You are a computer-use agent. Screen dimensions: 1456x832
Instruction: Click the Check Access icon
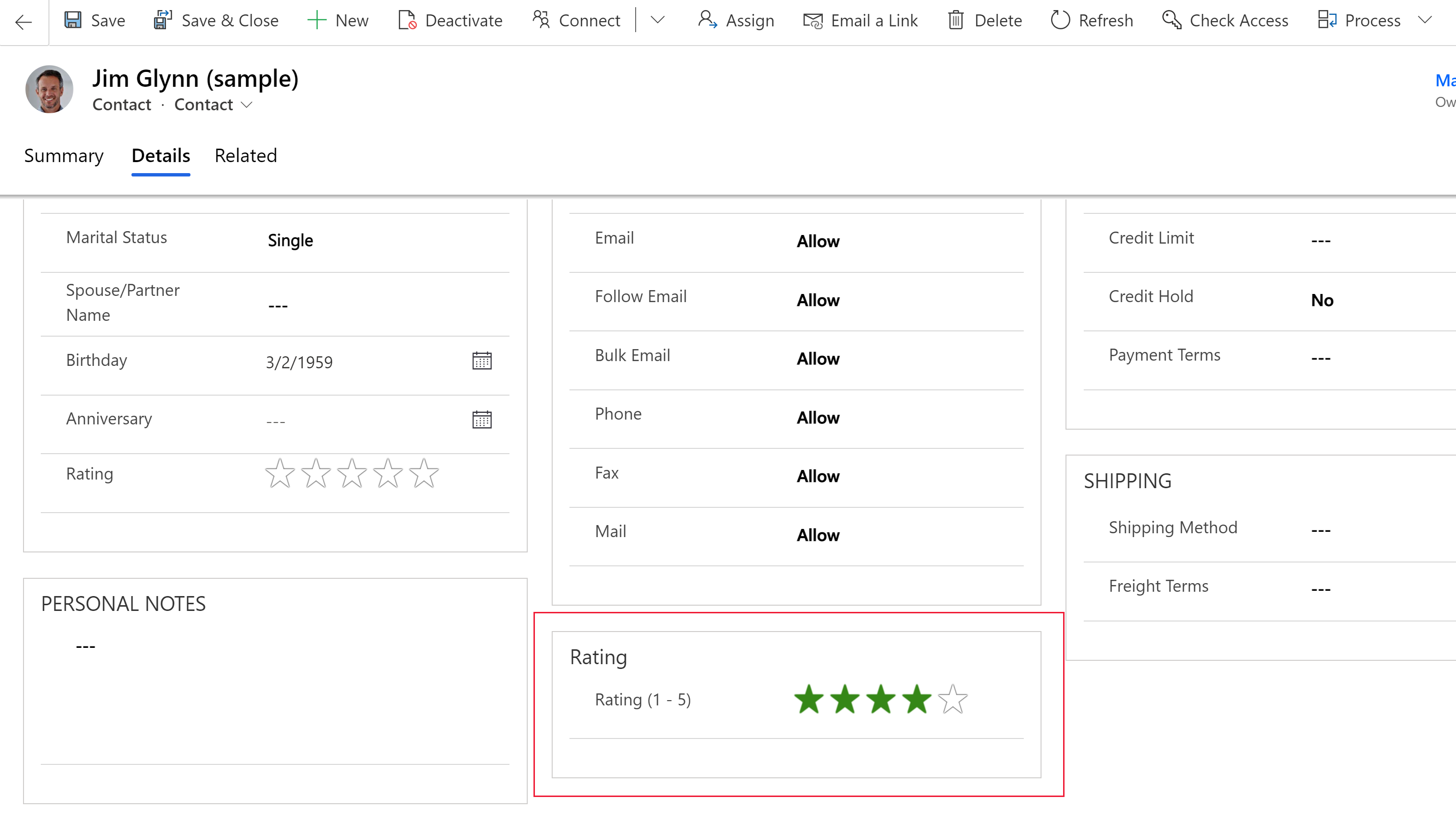pyautogui.click(x=1172, y=20)
